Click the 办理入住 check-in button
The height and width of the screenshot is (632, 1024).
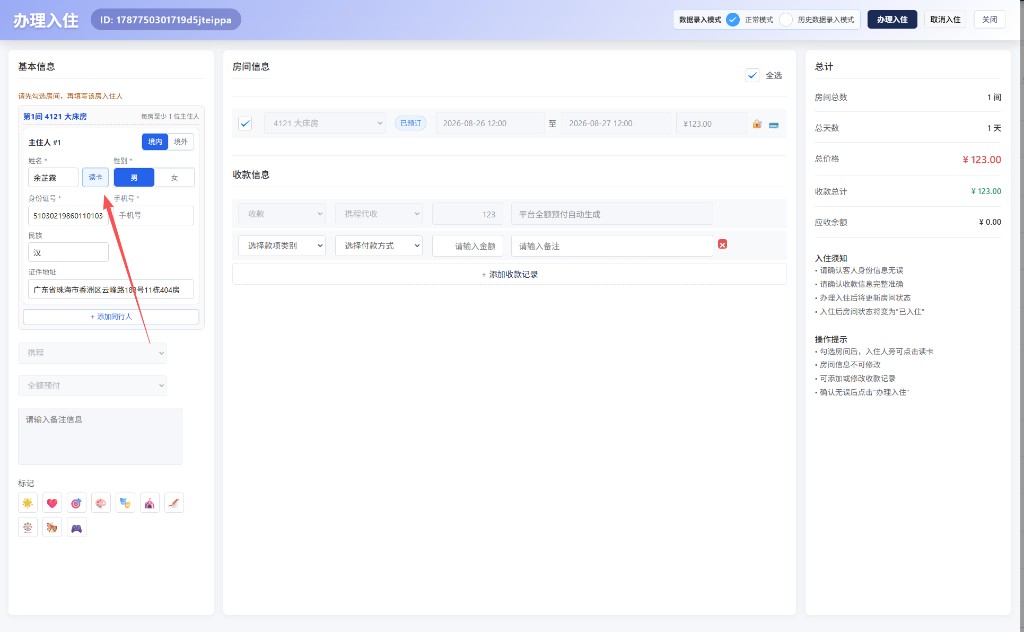(892, 20)
